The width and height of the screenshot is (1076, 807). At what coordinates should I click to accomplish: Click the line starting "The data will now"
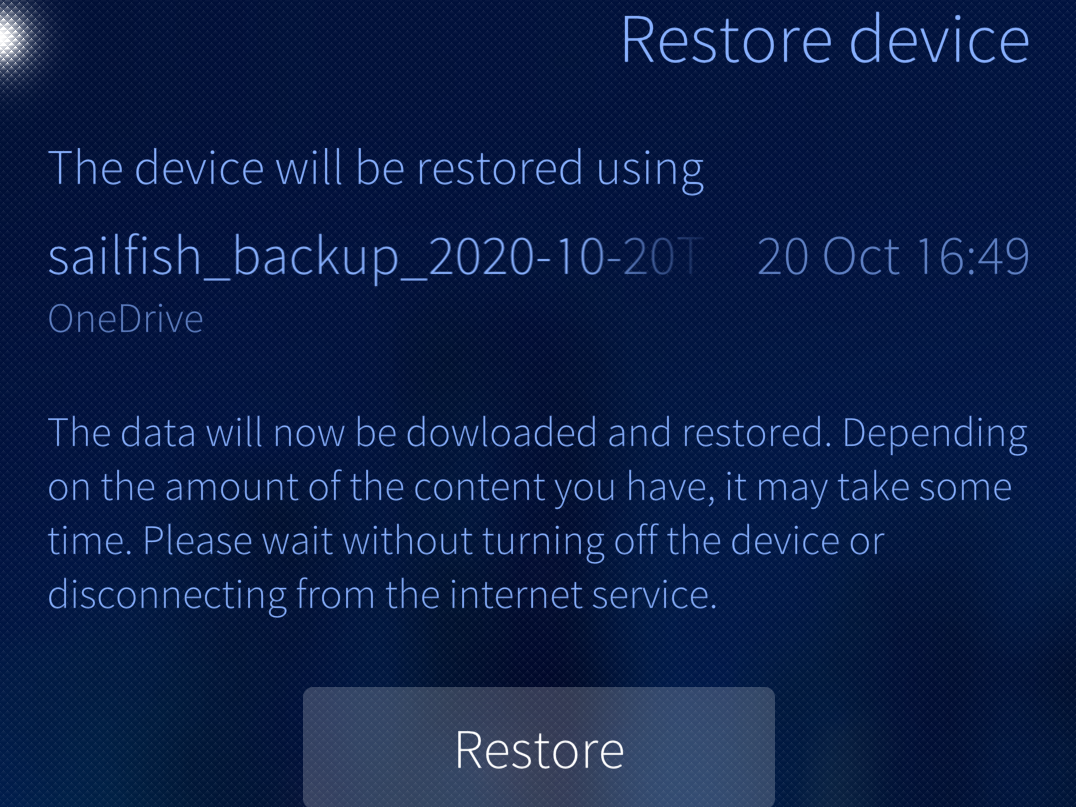tap(537, 434)
